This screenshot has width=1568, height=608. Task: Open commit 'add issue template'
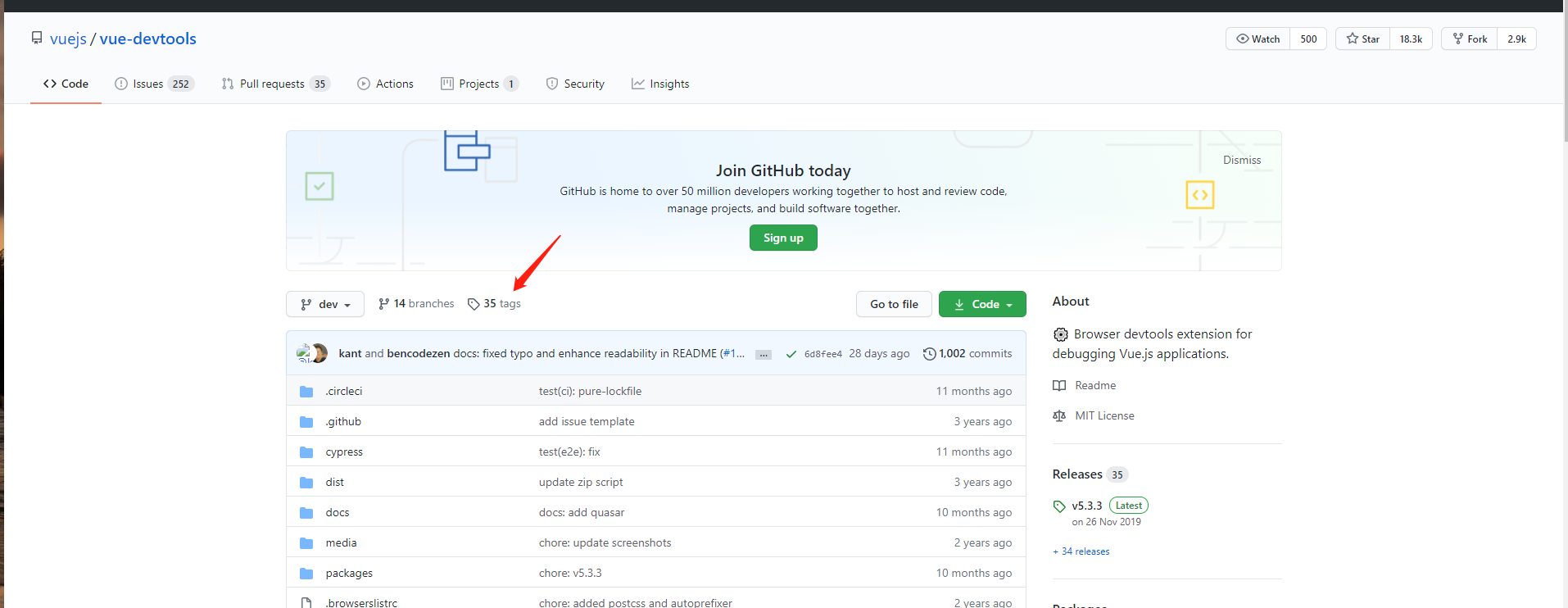pyautogui.click(x=587, y=421)
